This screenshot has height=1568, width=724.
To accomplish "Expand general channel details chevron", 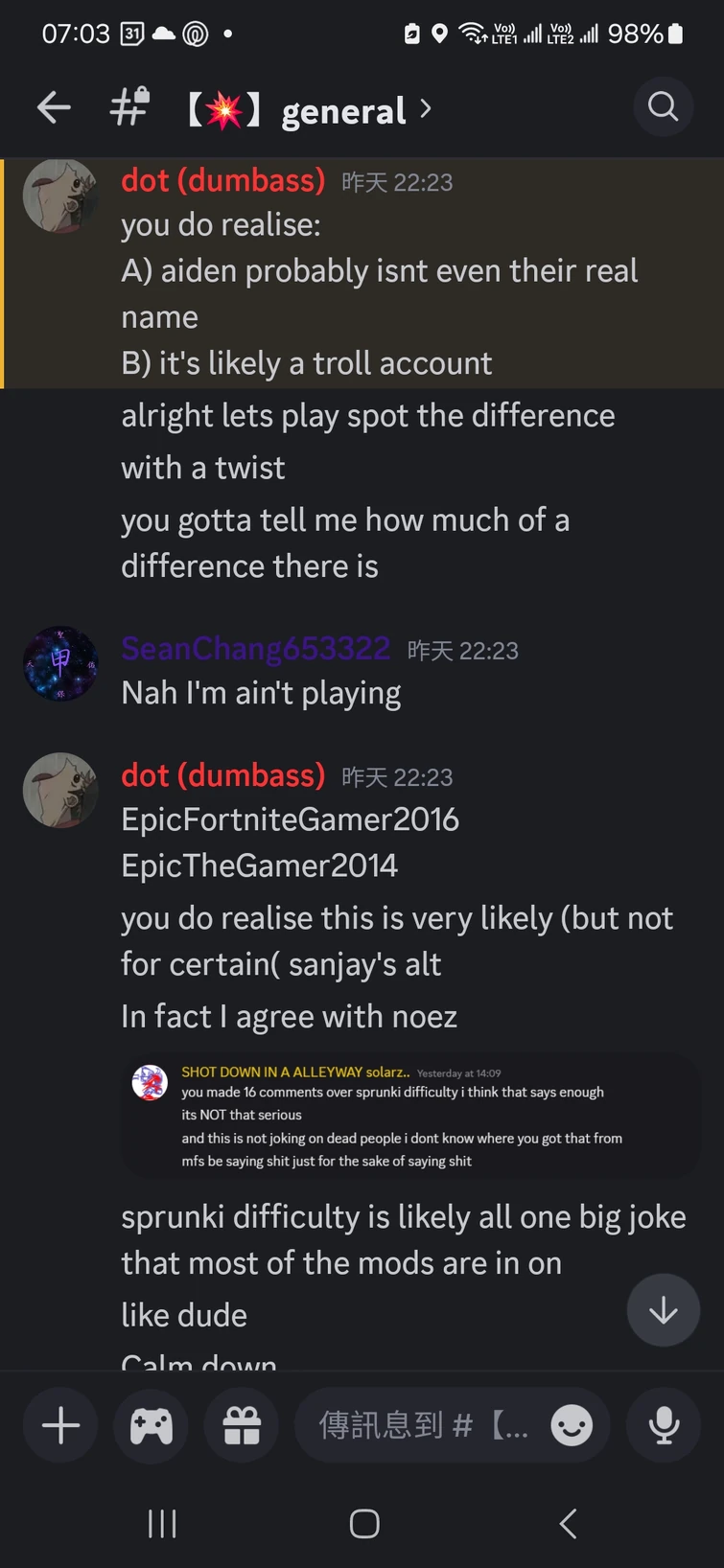I will (426, 109).
